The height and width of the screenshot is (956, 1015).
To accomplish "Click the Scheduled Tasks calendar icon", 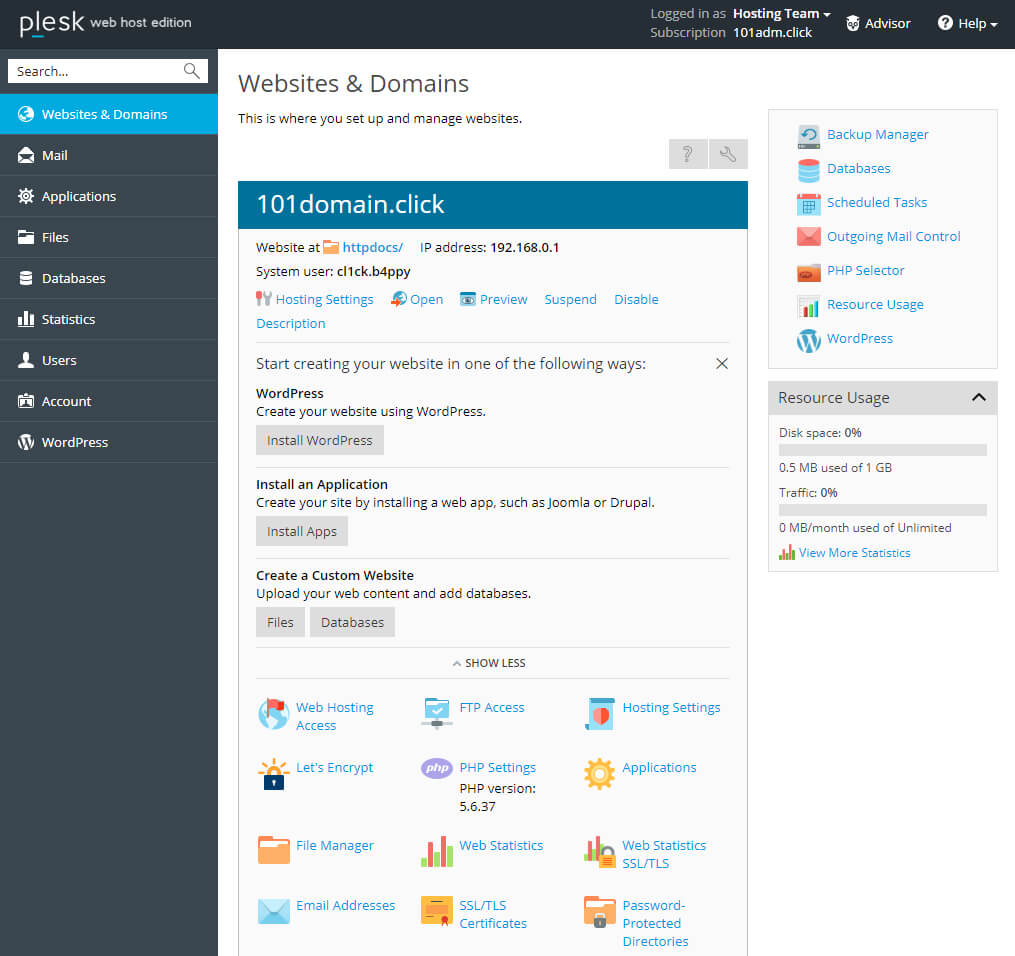I will (809, 203).
